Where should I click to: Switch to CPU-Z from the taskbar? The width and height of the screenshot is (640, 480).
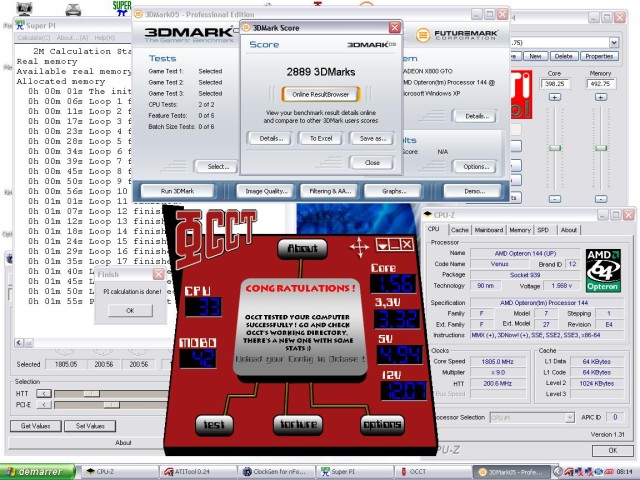120,472
